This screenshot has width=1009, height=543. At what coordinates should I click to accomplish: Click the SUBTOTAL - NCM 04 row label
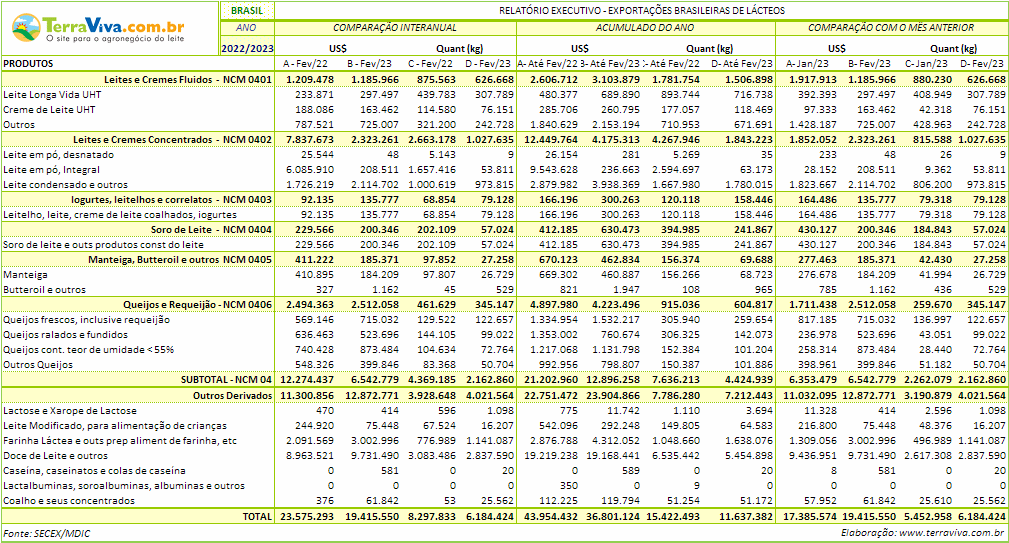tap(225, 380)
